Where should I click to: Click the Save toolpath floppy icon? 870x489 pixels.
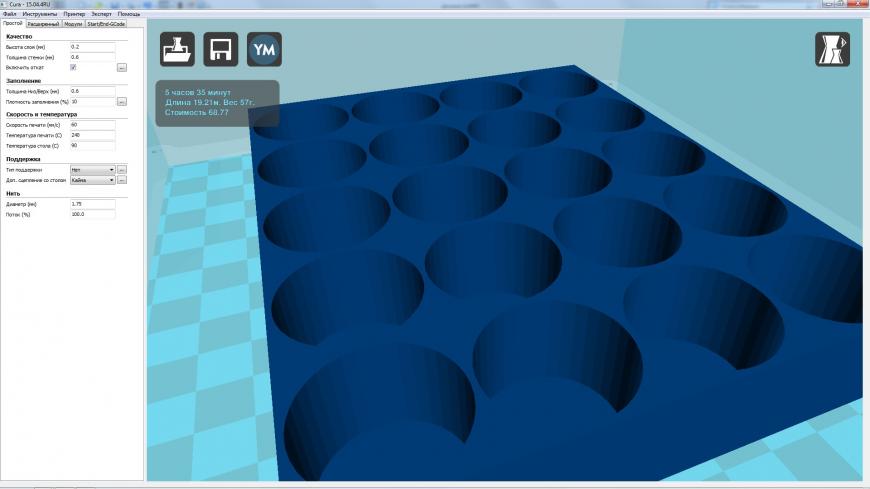pyautogui.click(x=221, y=49)
